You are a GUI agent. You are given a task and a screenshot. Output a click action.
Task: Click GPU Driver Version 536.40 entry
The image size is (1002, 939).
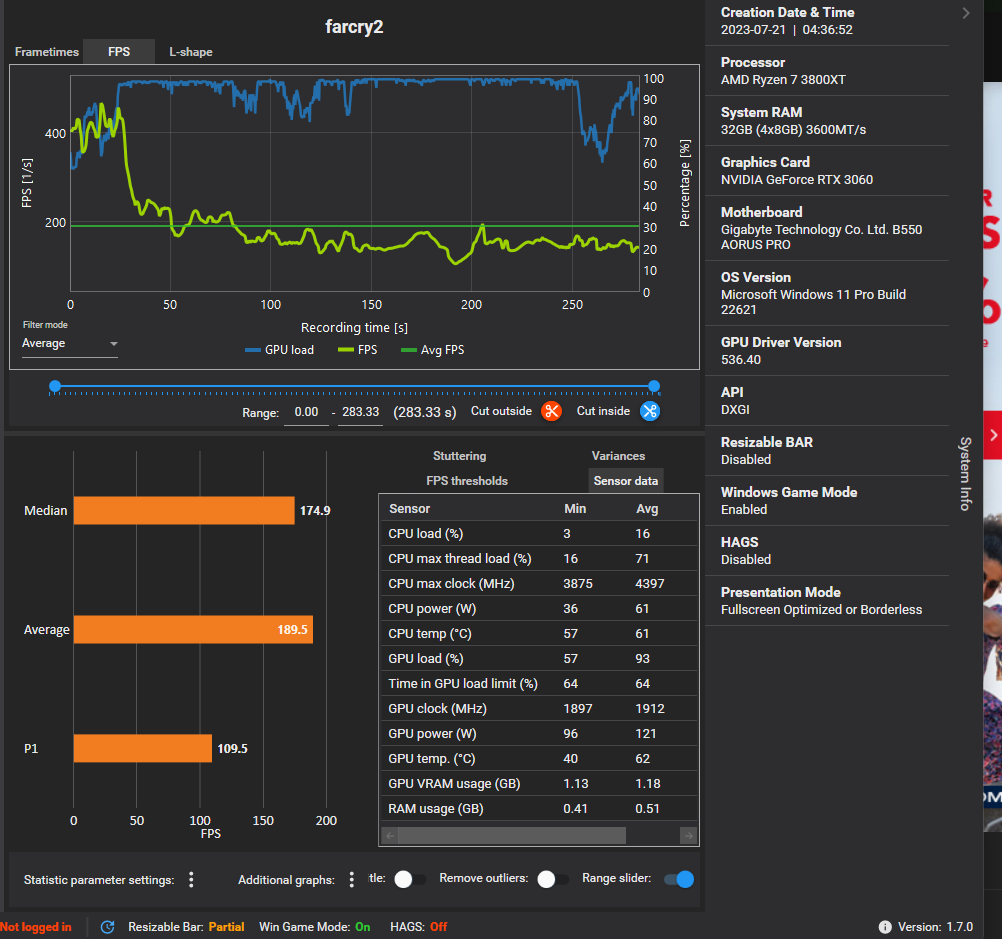[827, 351]
